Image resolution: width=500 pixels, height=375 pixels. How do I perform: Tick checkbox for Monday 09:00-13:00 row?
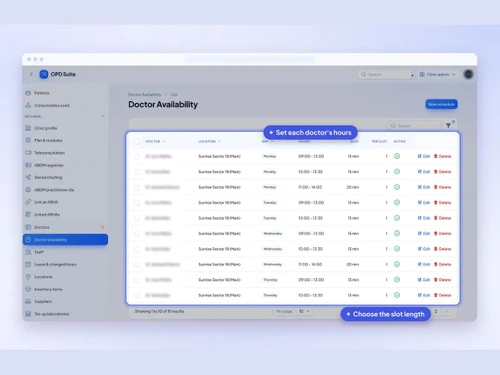click(x=137, y=156)
